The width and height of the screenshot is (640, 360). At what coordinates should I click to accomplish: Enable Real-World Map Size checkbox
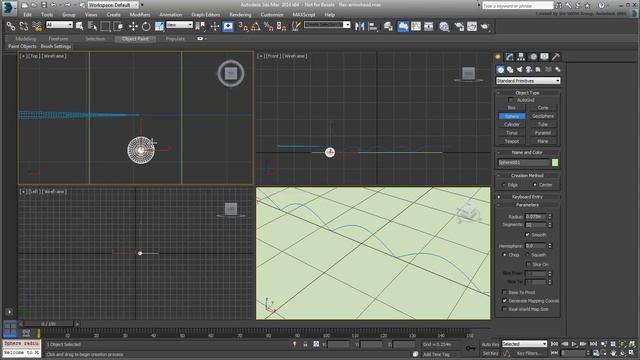pos(504,309)
